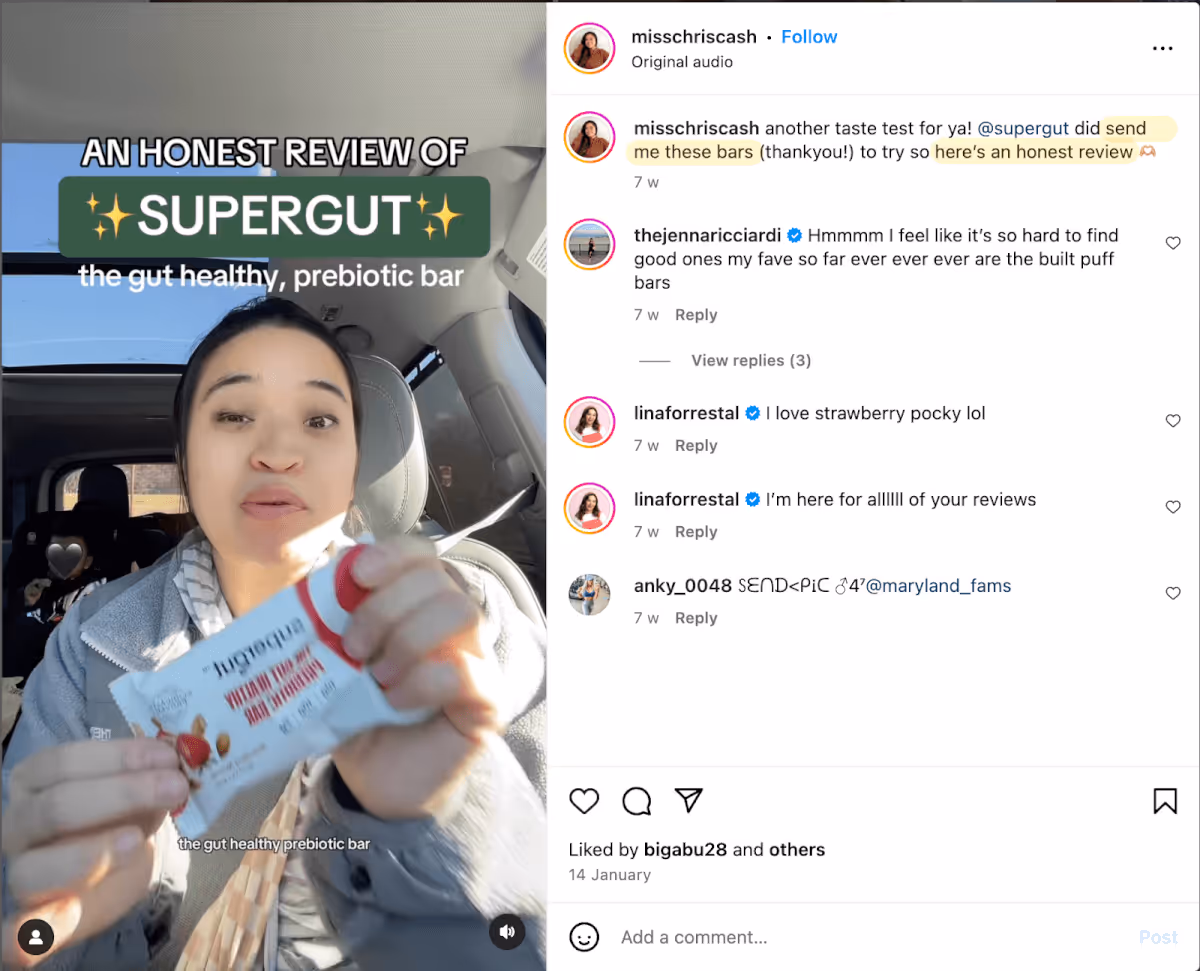
Task: Like the 'here for allllll of your reviews' comment
Action: pos(1173,507)
